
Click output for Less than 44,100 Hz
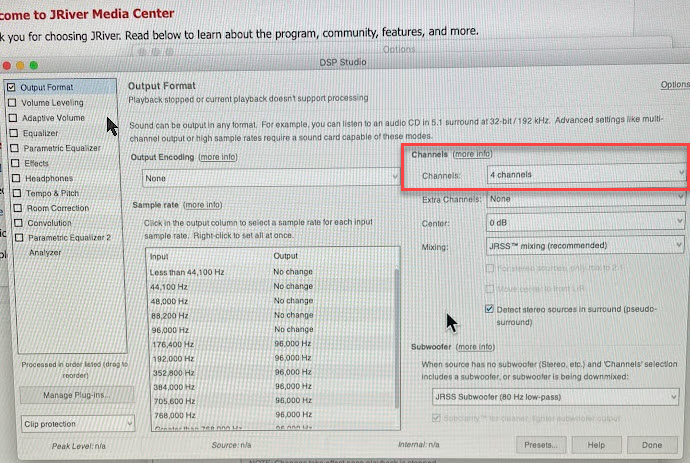click(293, 272)
